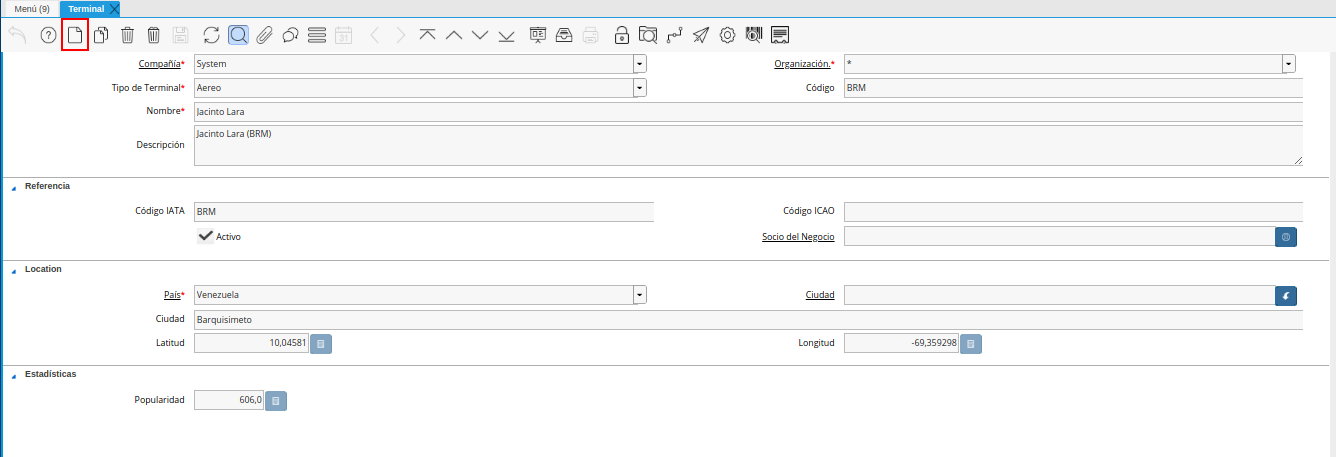Image resolution: width=1336 pixels, height=457 pixels.
Task: Select the Terminal tab
Action: point(86,9)
